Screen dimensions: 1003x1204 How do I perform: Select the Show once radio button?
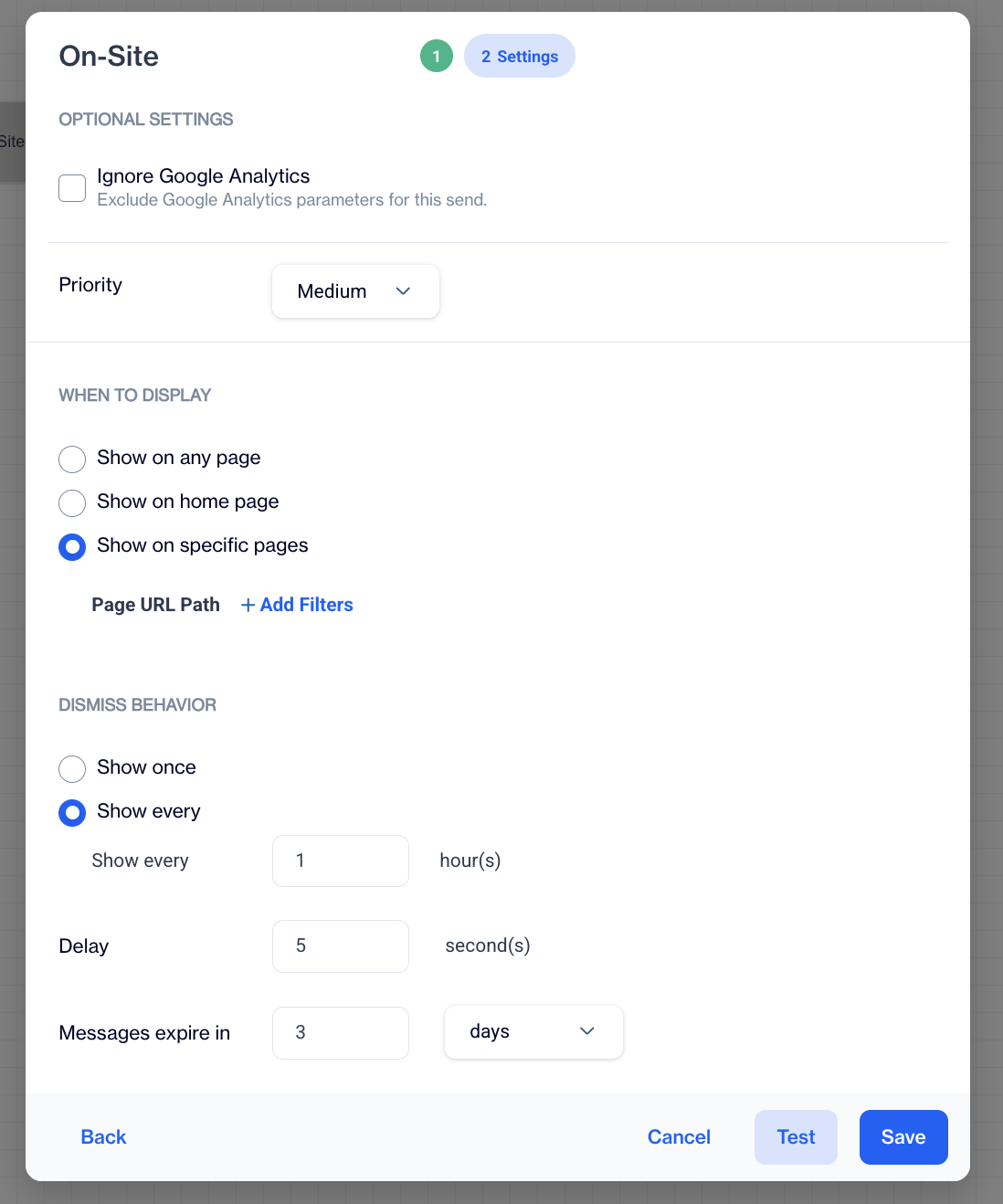[72, 768]
